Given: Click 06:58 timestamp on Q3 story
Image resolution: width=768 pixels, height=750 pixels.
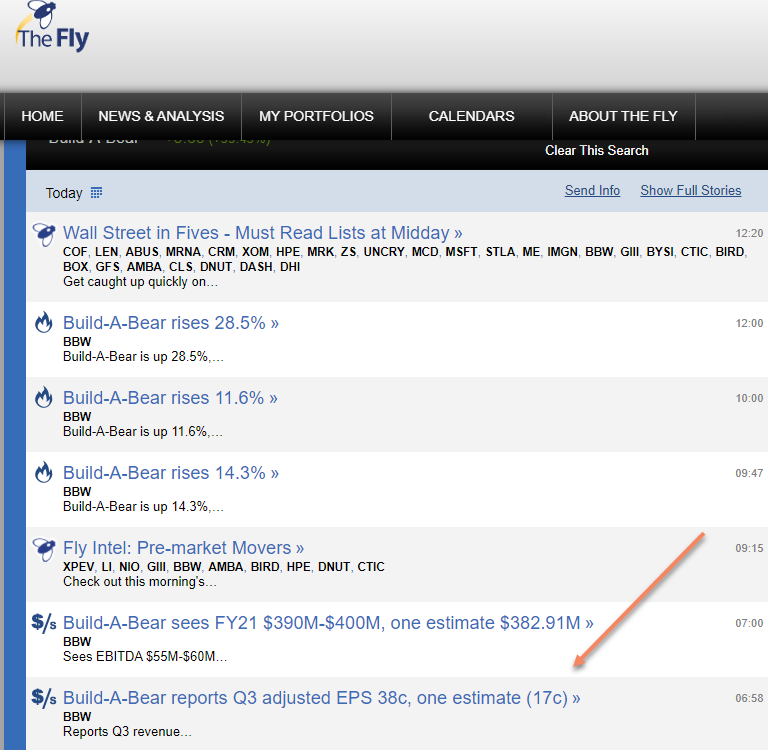Looking at the screenshot, I should point(749,698).
